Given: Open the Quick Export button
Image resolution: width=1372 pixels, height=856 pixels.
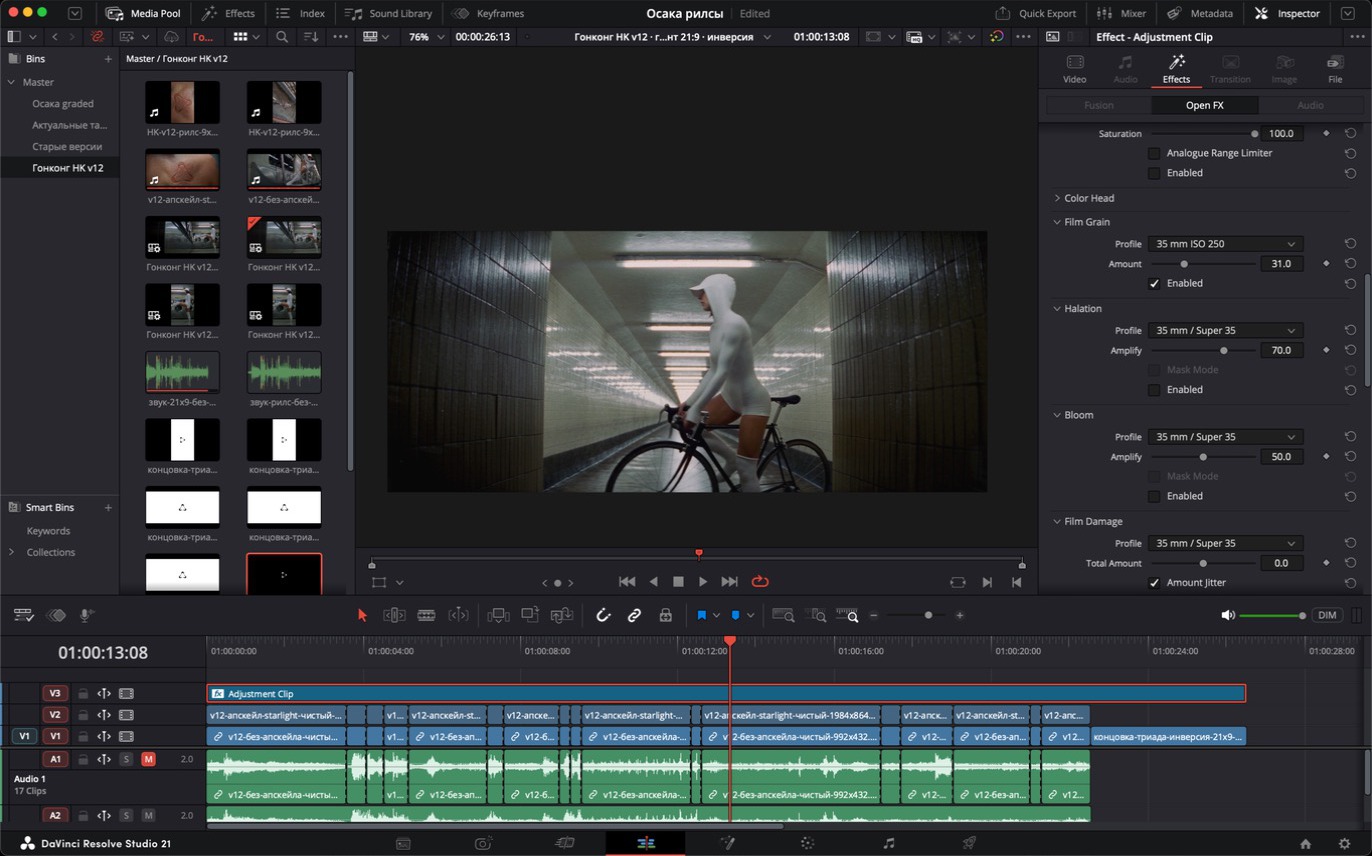Looking at the screenshot, I should [x=1036, y=13].
